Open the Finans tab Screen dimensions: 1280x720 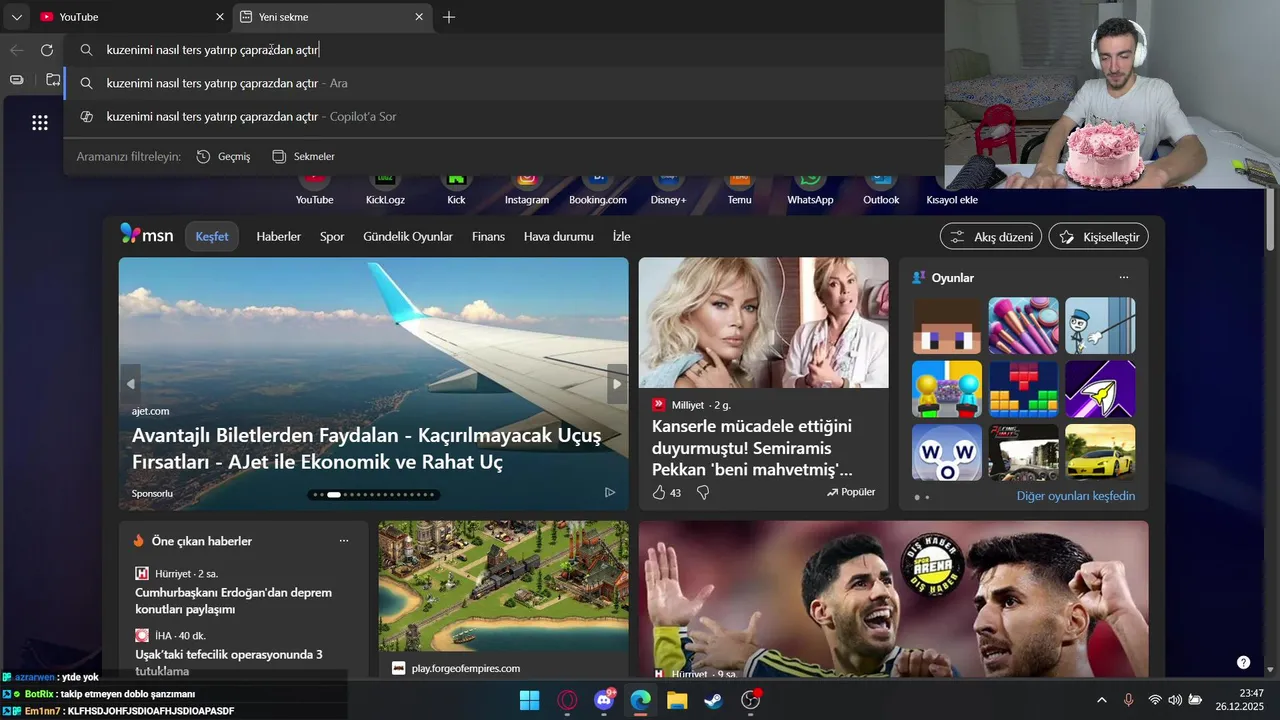[x=488, y=236]
